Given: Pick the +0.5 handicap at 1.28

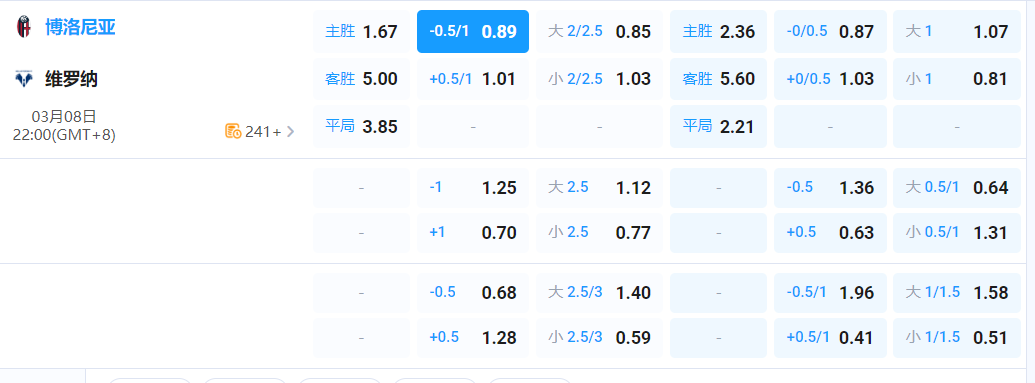Looking at the screenshot, I should coord(473,337).
